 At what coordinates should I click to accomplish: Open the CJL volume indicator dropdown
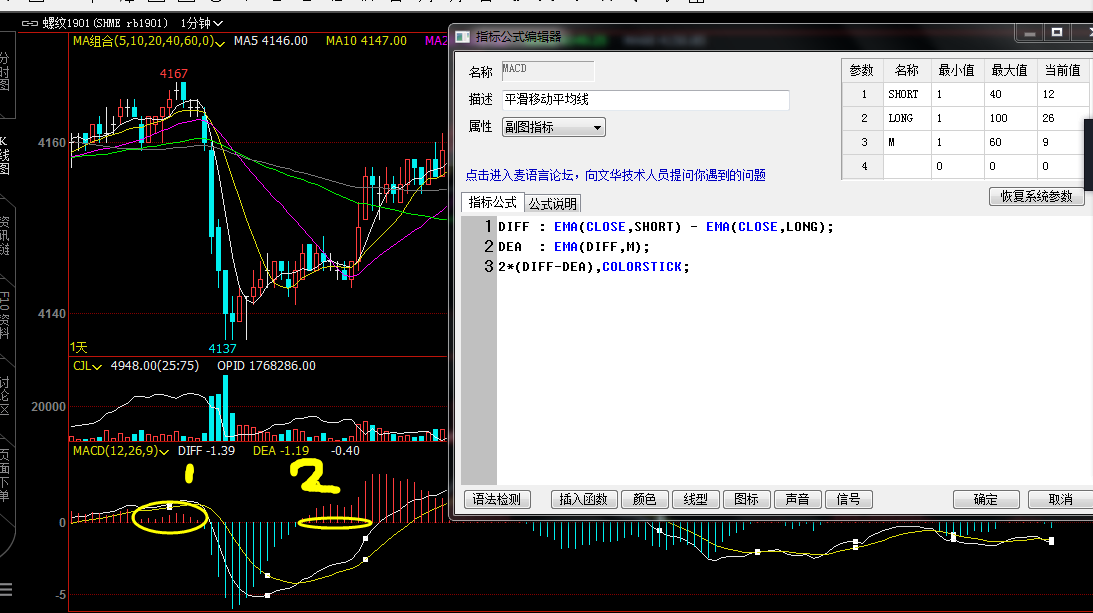(97, 367)
